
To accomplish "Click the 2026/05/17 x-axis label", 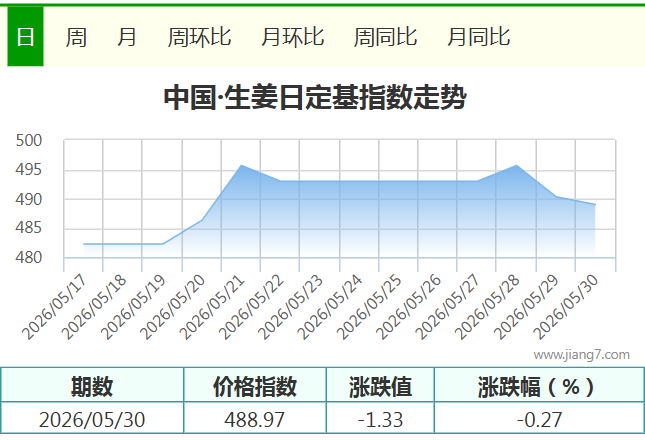I will click(54, 307).
